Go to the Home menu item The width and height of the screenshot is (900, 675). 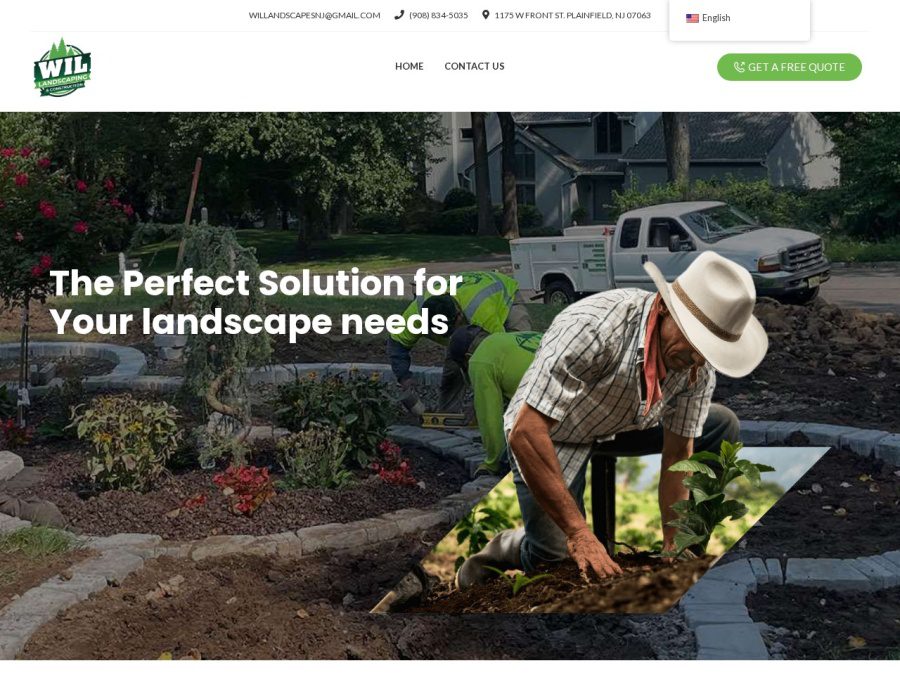[409, 66]
